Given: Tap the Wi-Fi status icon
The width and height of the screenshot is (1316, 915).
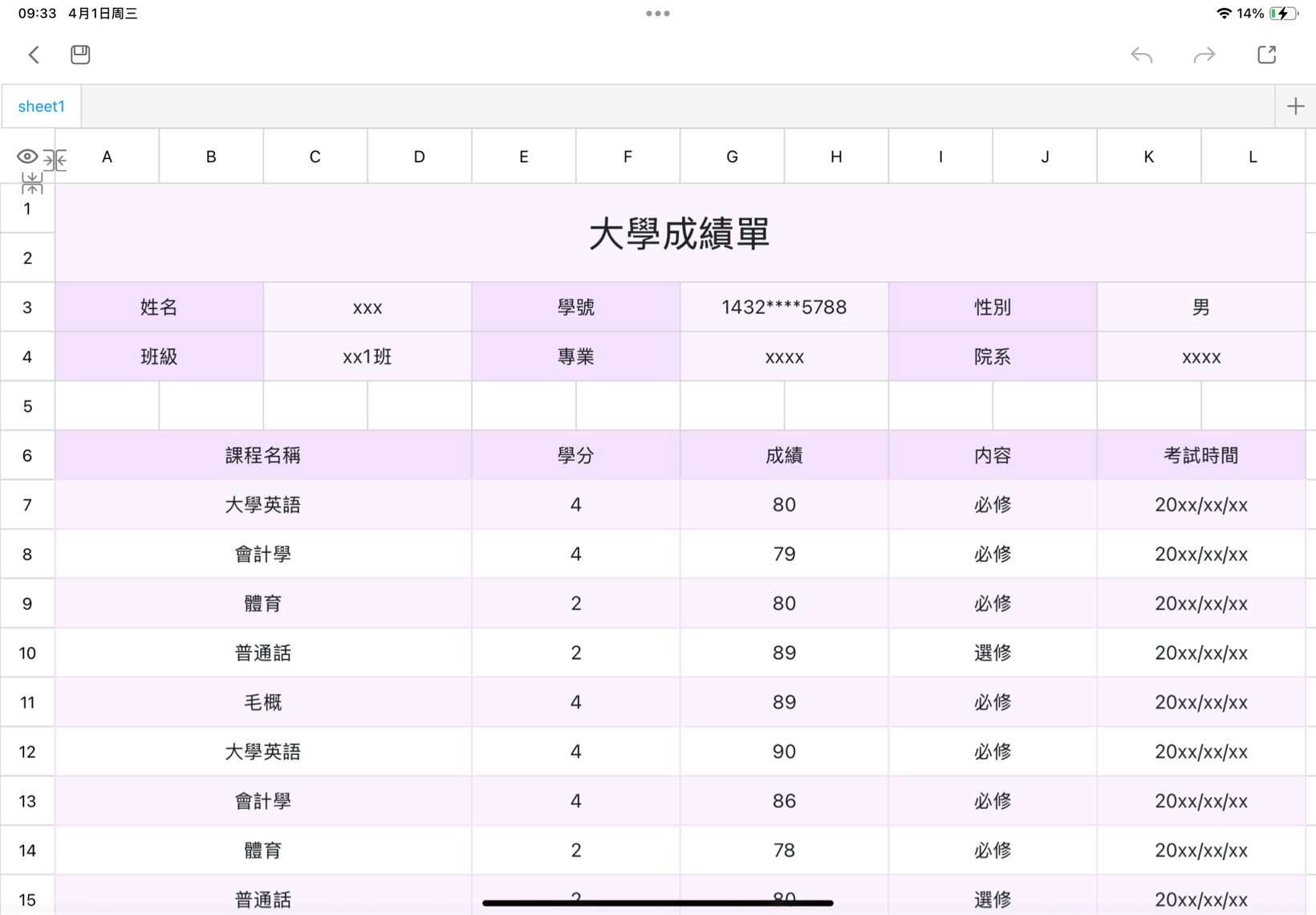Looking at the screenshot, I should (x=1224, y=14).
